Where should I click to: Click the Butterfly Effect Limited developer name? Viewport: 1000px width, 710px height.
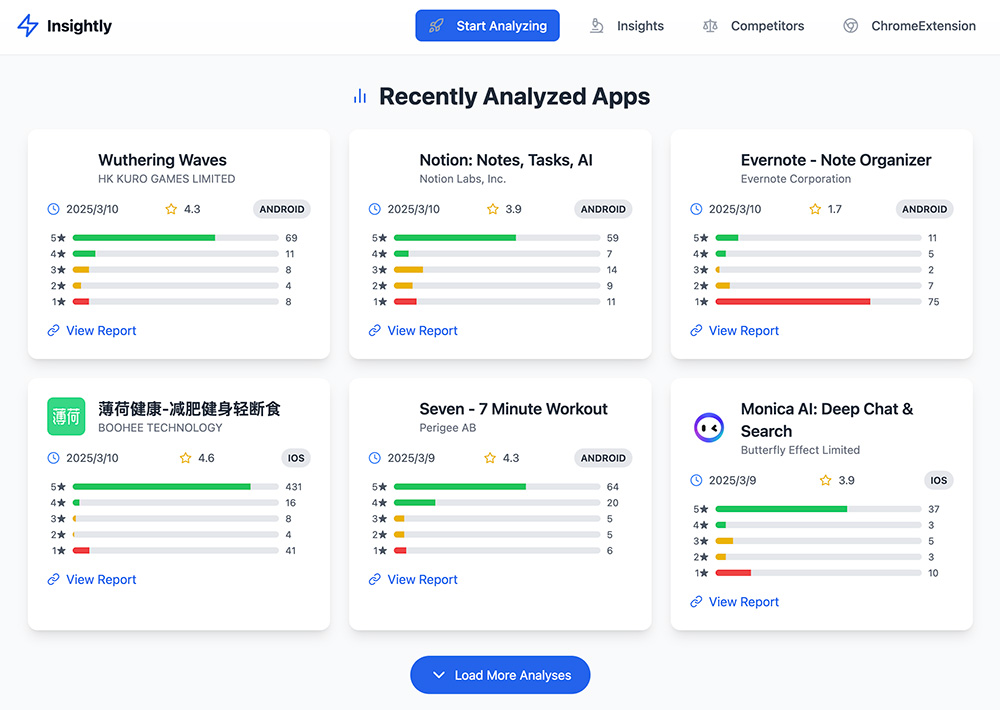(800, 450)
